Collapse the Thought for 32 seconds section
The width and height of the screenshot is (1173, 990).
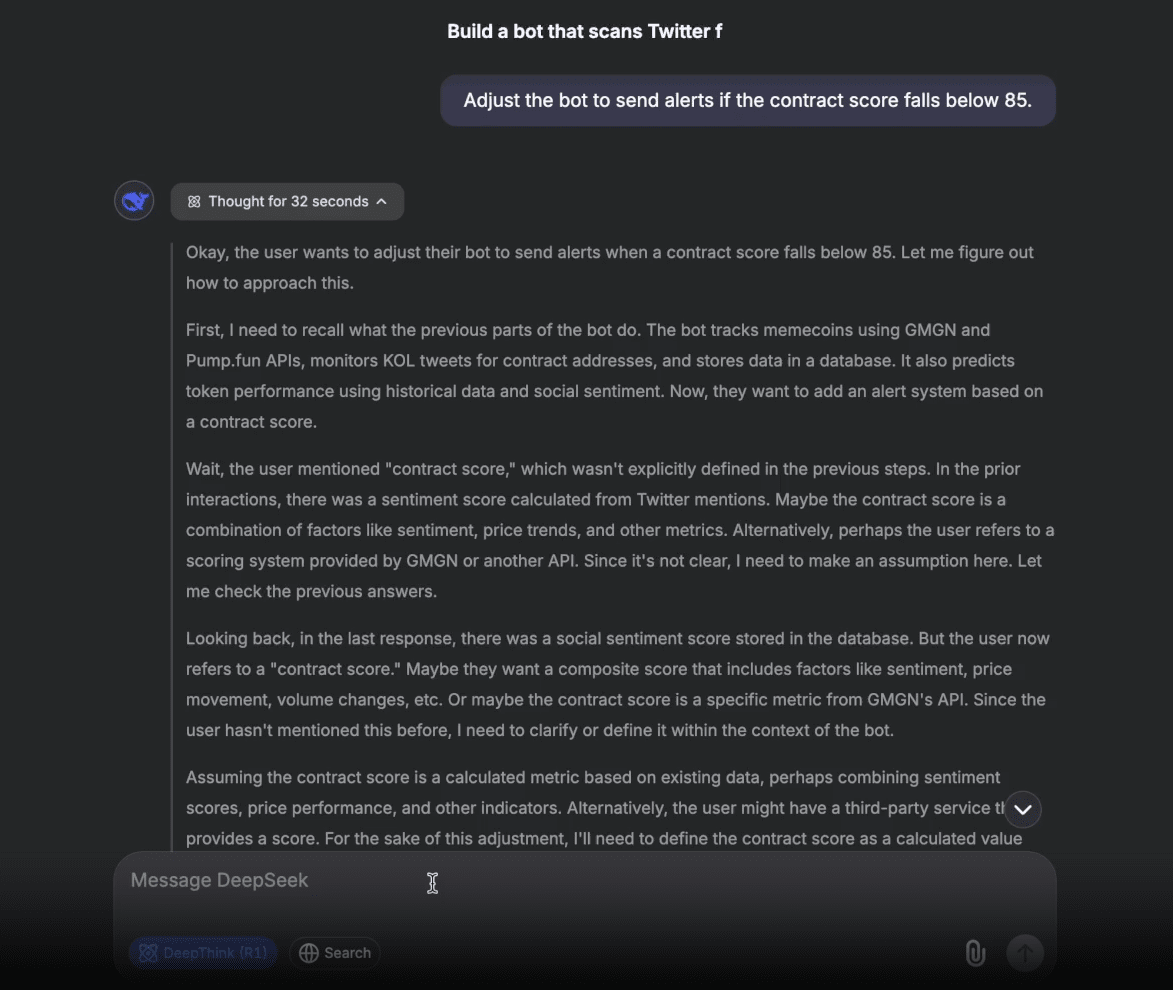(x=287, y=201)
